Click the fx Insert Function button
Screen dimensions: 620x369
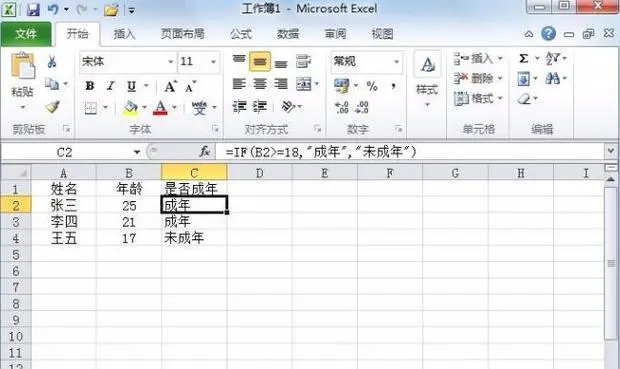pos(204,151)
